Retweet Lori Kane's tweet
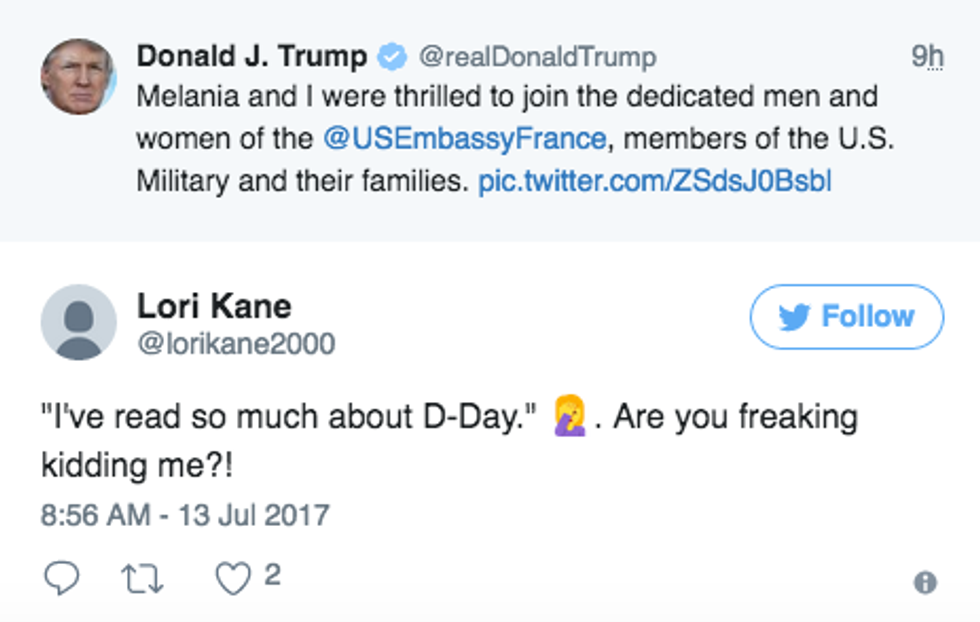 pyautogui.click(x=144, y=579)
